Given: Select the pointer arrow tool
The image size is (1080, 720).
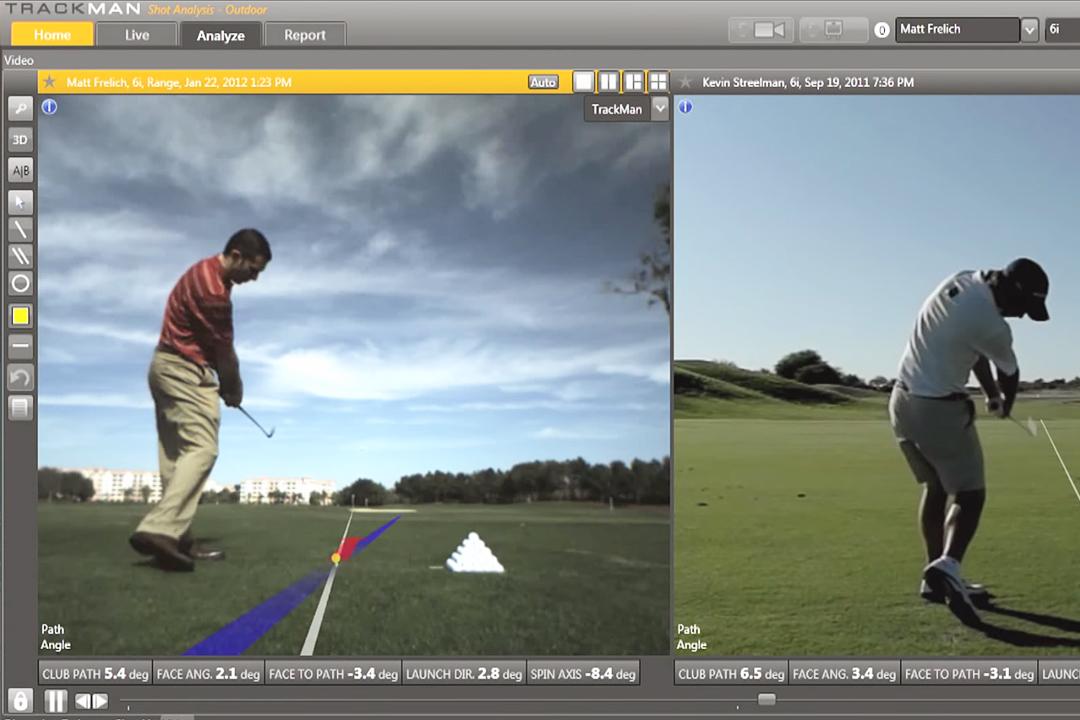Looking at the screenshot, I should pyautogui.click(x=21, y=202).
